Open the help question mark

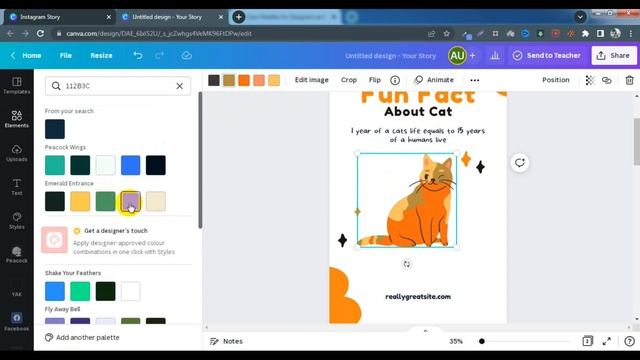click(629, 341)
